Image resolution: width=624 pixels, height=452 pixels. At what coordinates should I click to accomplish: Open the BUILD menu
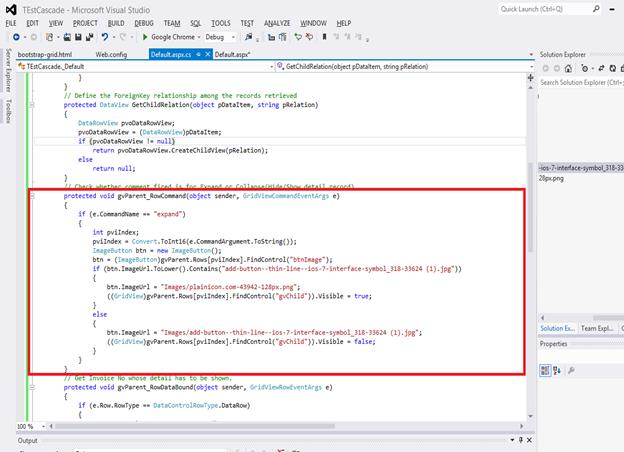[117, 22]
